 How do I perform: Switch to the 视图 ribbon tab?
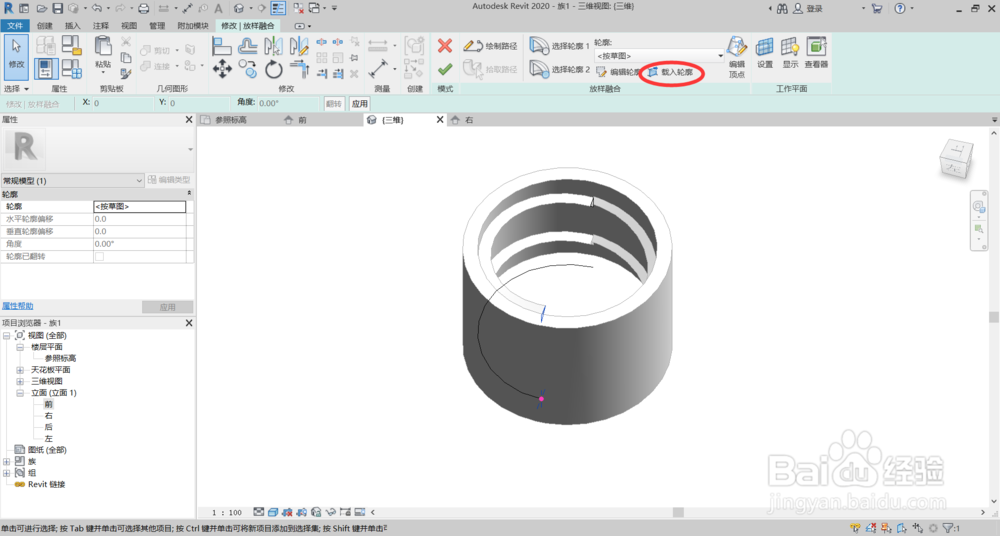(x=129, y=26)
